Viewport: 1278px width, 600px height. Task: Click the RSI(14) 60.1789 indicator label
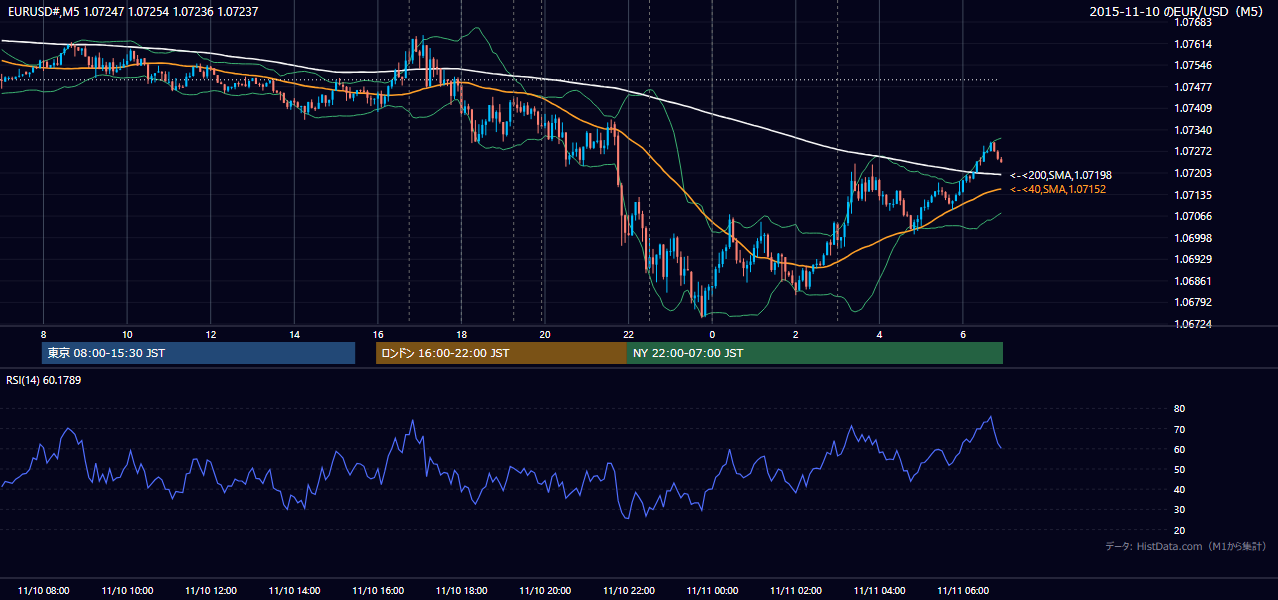click(x=44, y=380)
